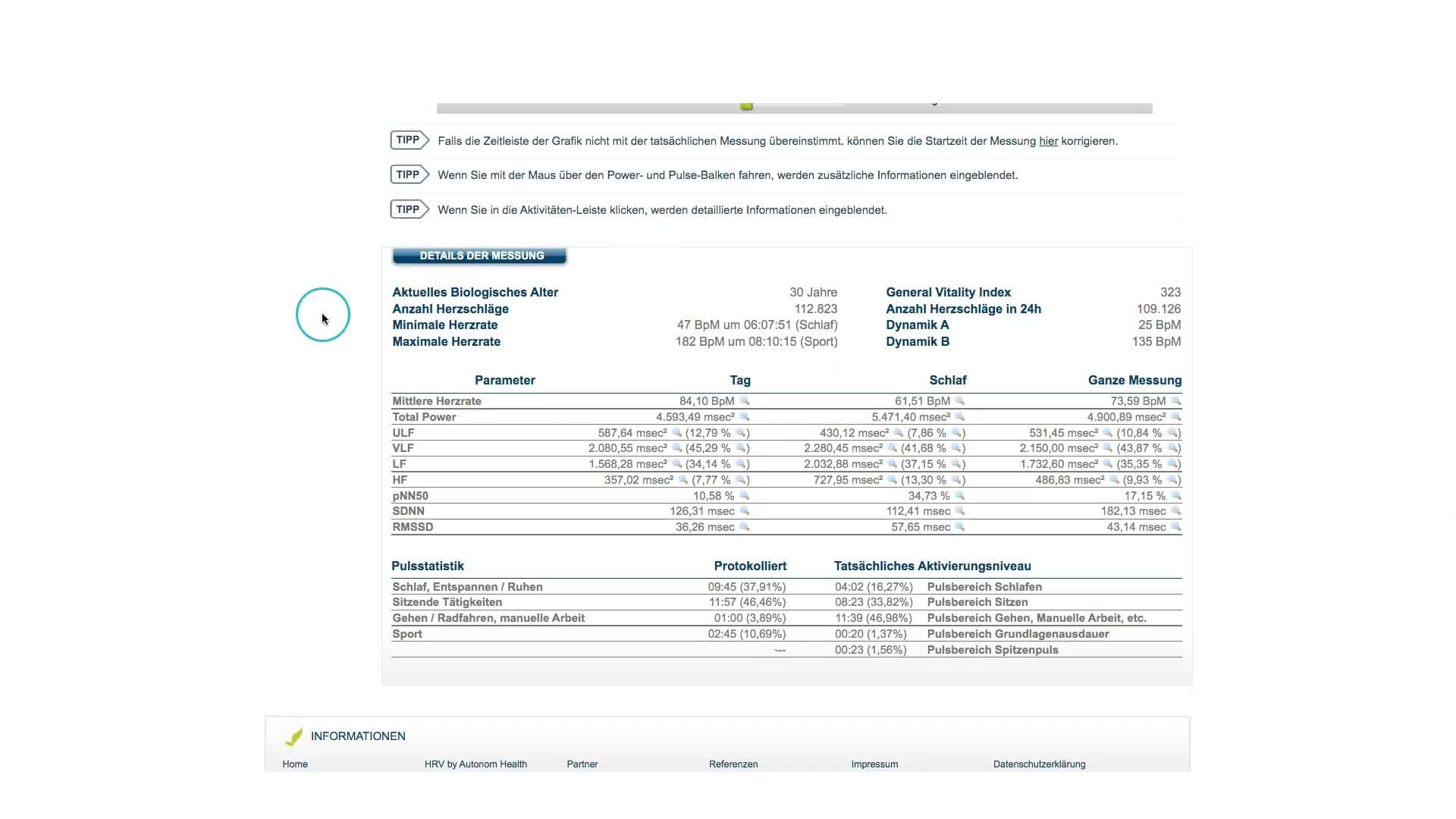Image resolution: width=1456 pixels, height=819 pixels.
Task: Click the green marker on the gray timeline bar
Action: tap(747, 107)
